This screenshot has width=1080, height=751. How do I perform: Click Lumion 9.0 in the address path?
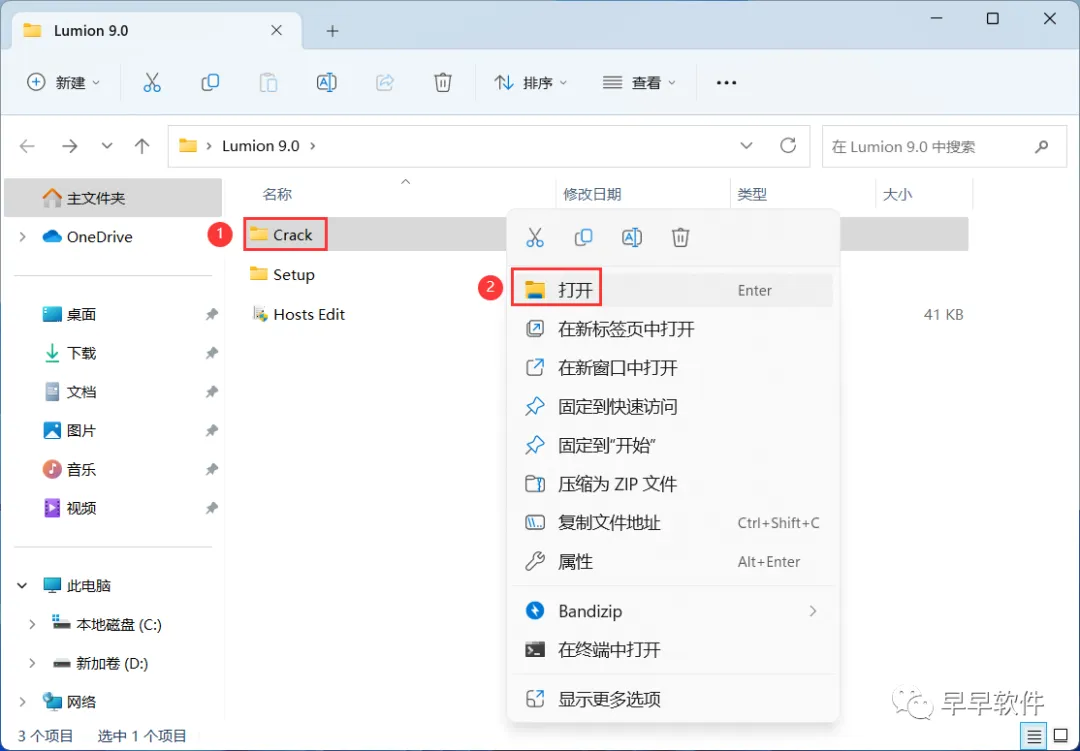pos(260,146)
